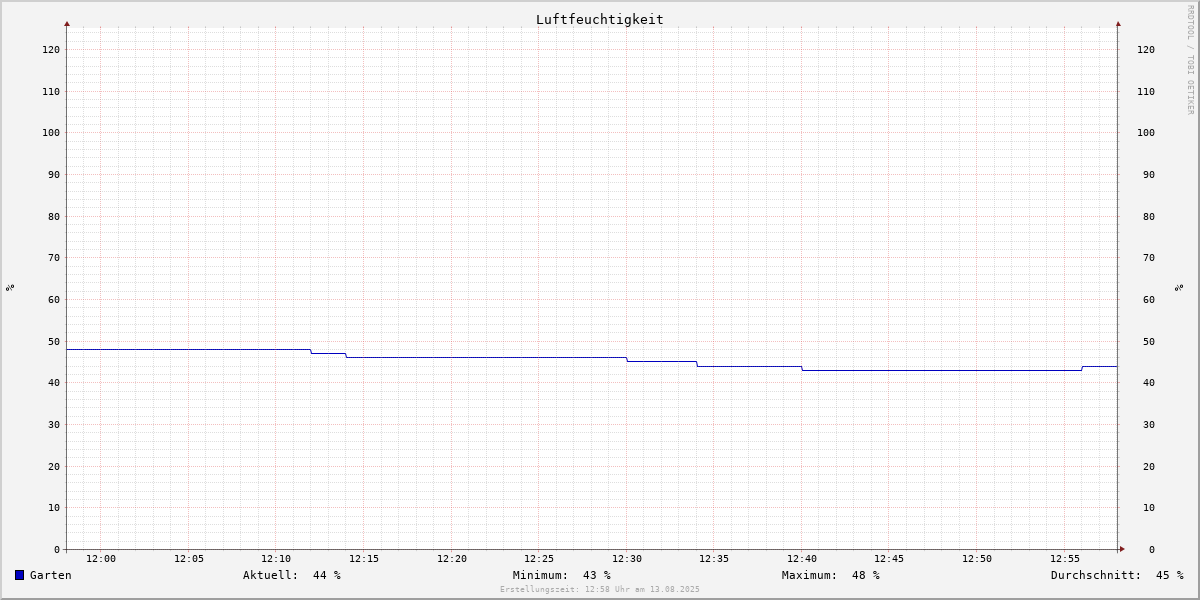Image resolution: width=1200 pixels, height=600 pixels.
Task: Click the 100 label on the right y-axis
Action: pos(1146,132)
